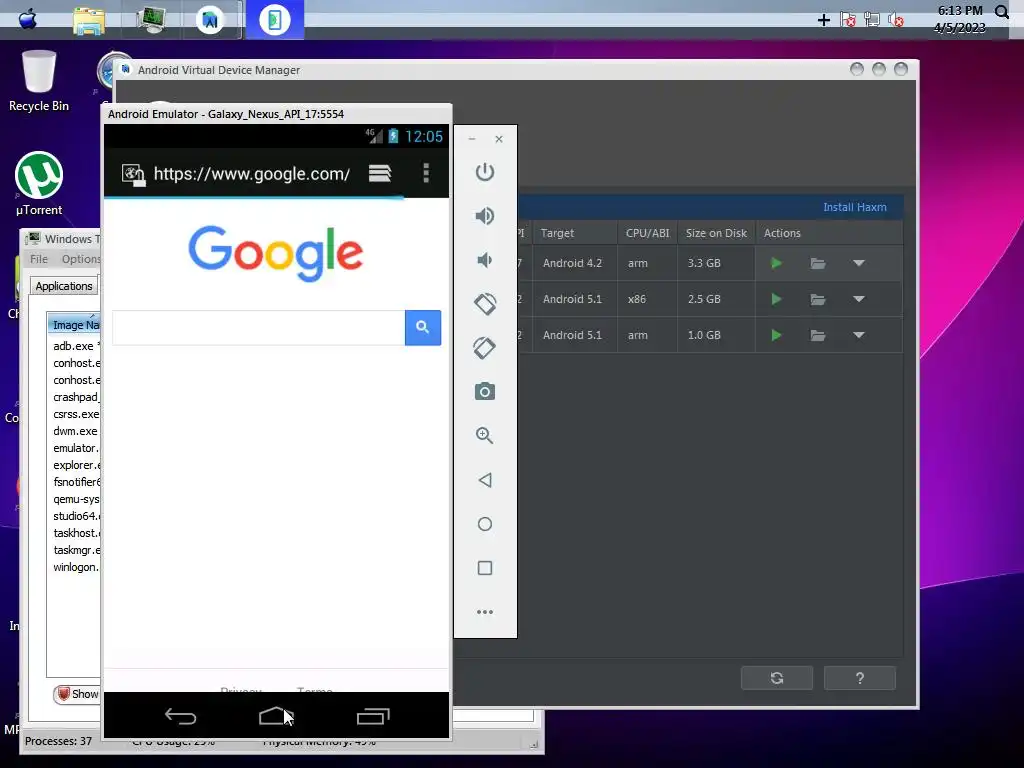Click the blue Google search button

[423, 327]
